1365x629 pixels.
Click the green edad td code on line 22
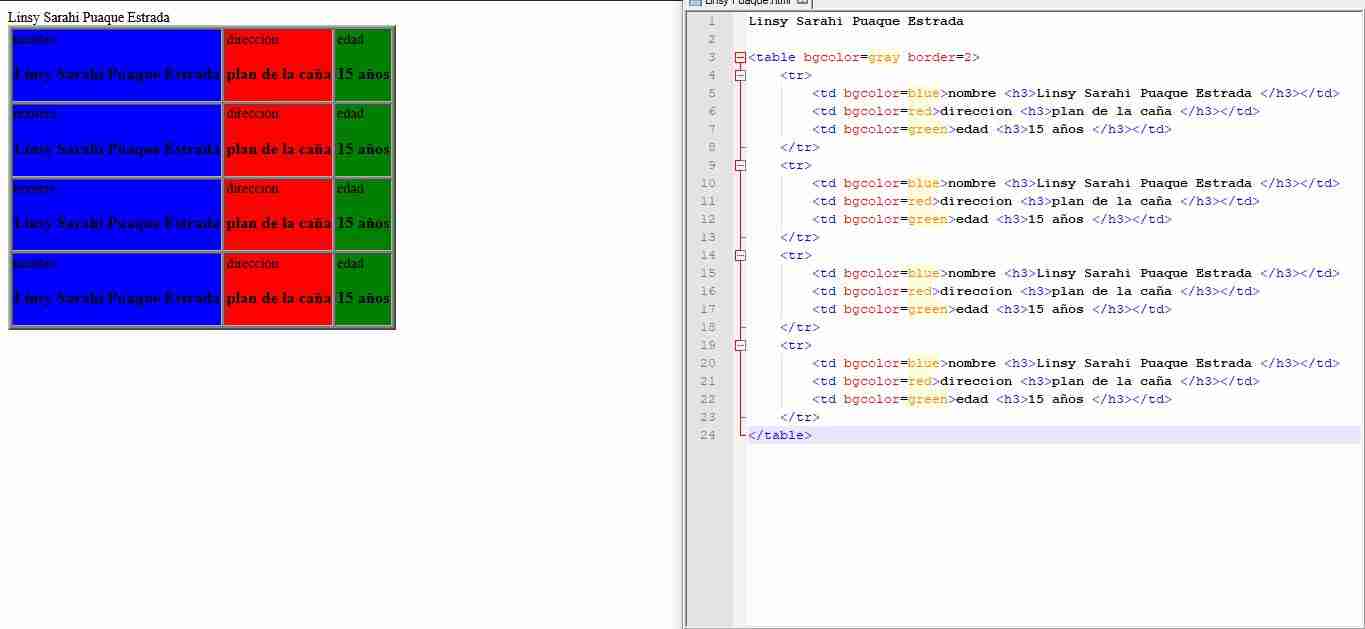coord(992,399)
